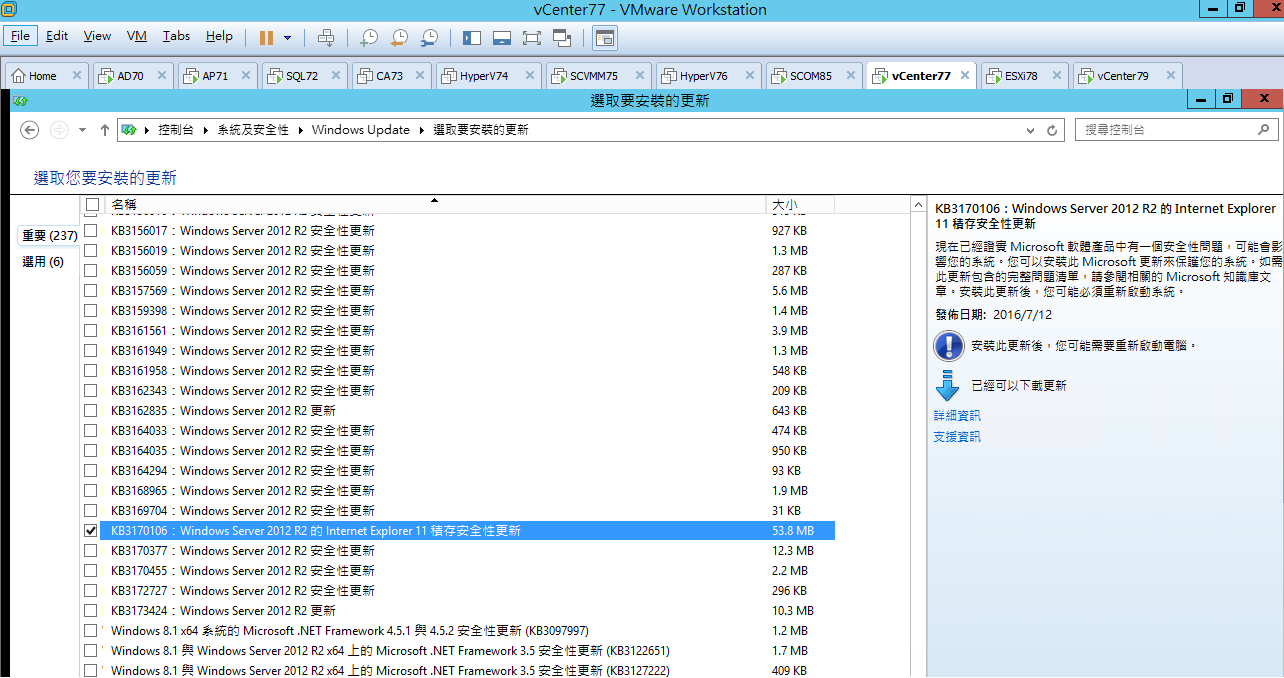This screenshot has width=1284, height=678.
Task: Open the recent locations dropdown arrow
Action: (x=81, y=130)
